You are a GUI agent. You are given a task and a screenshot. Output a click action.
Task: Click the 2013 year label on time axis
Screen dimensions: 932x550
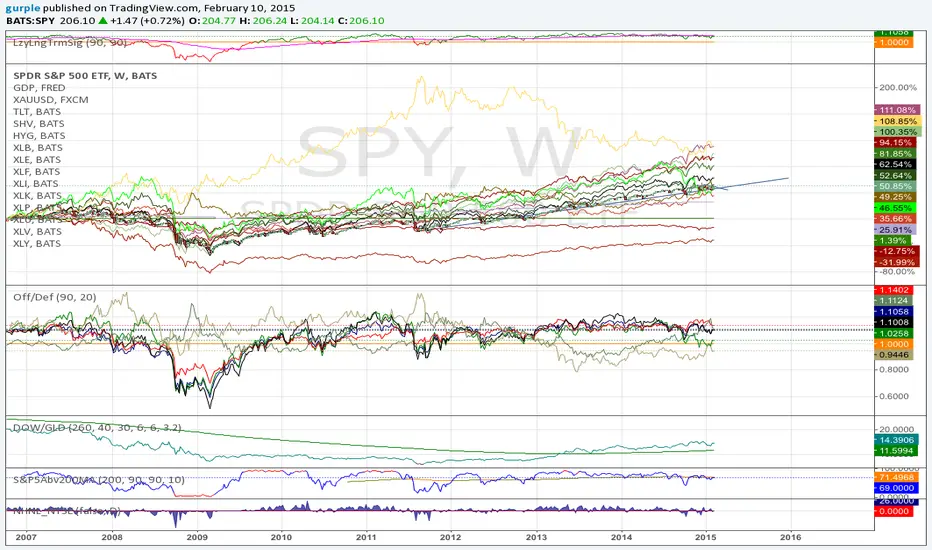[537, 538]
